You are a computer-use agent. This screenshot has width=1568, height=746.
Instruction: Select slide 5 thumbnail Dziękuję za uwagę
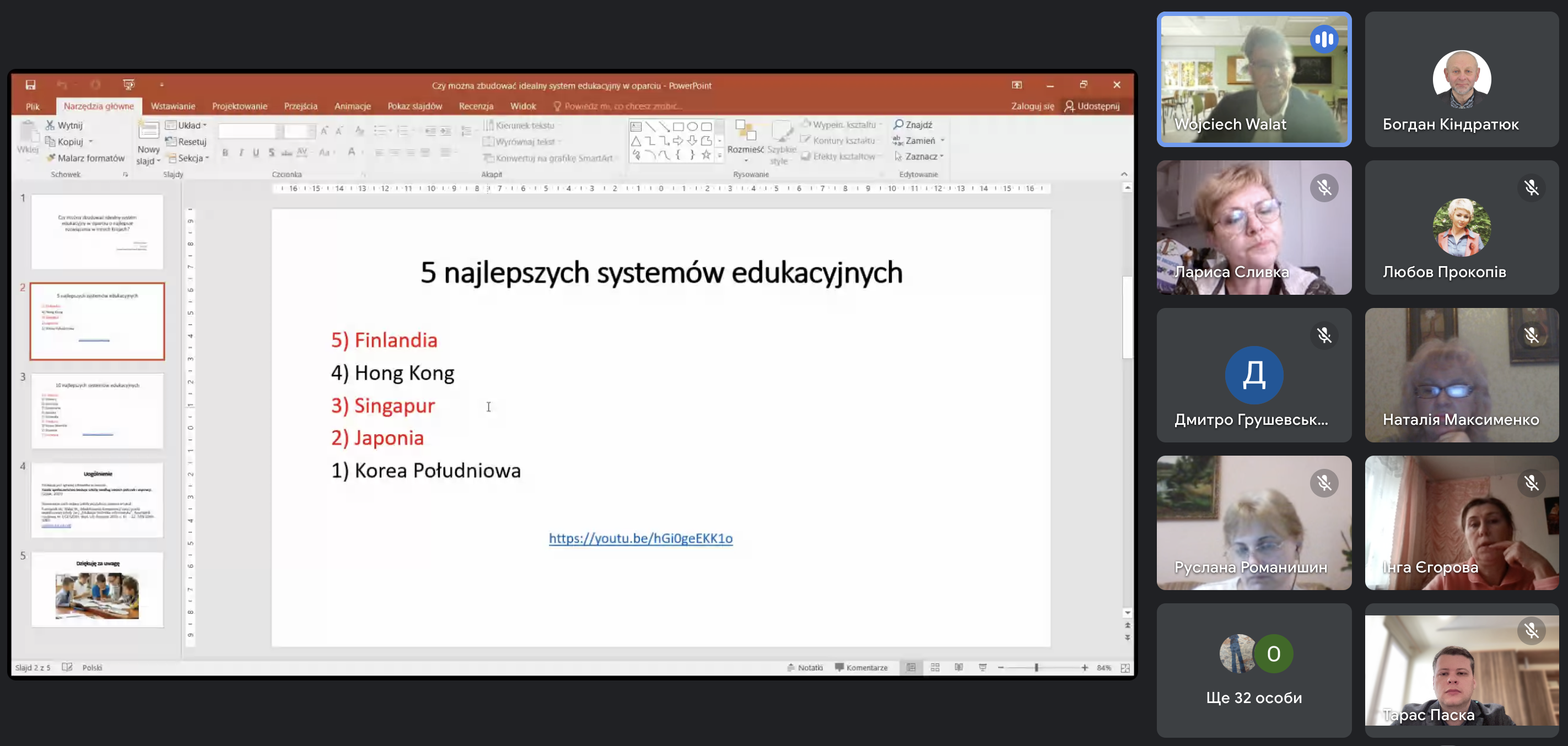(98, 589)
